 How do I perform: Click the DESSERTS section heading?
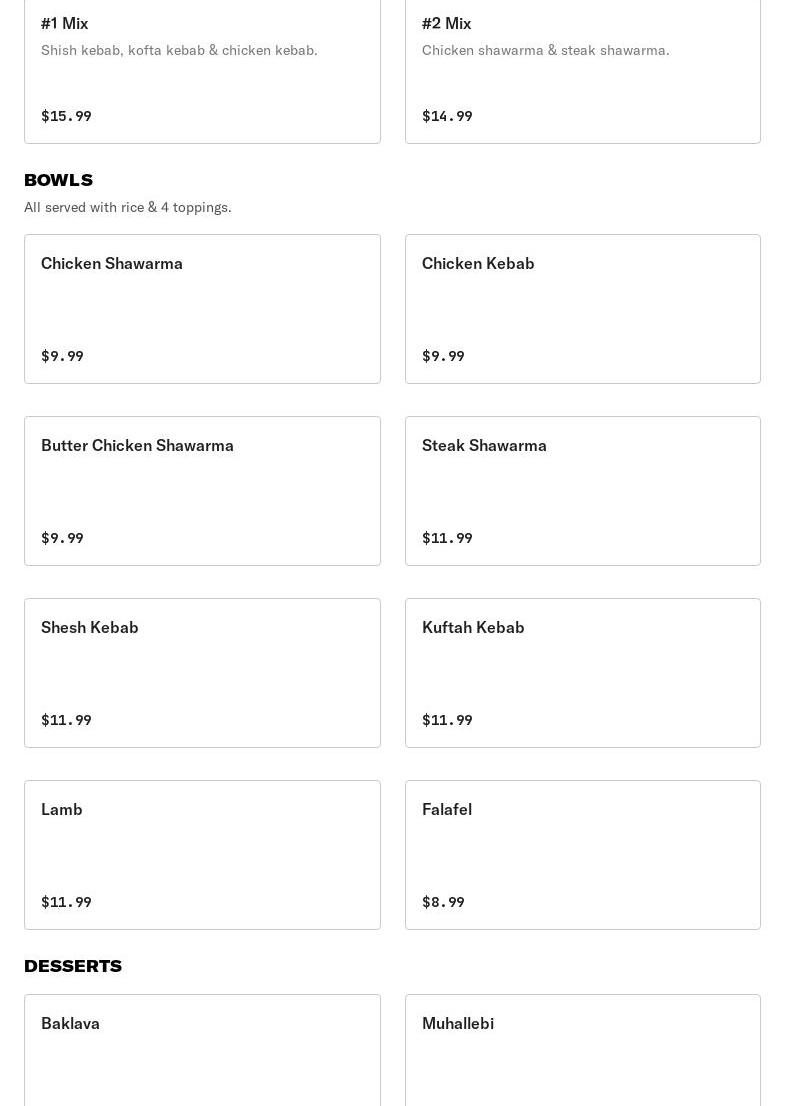(73, 966)
